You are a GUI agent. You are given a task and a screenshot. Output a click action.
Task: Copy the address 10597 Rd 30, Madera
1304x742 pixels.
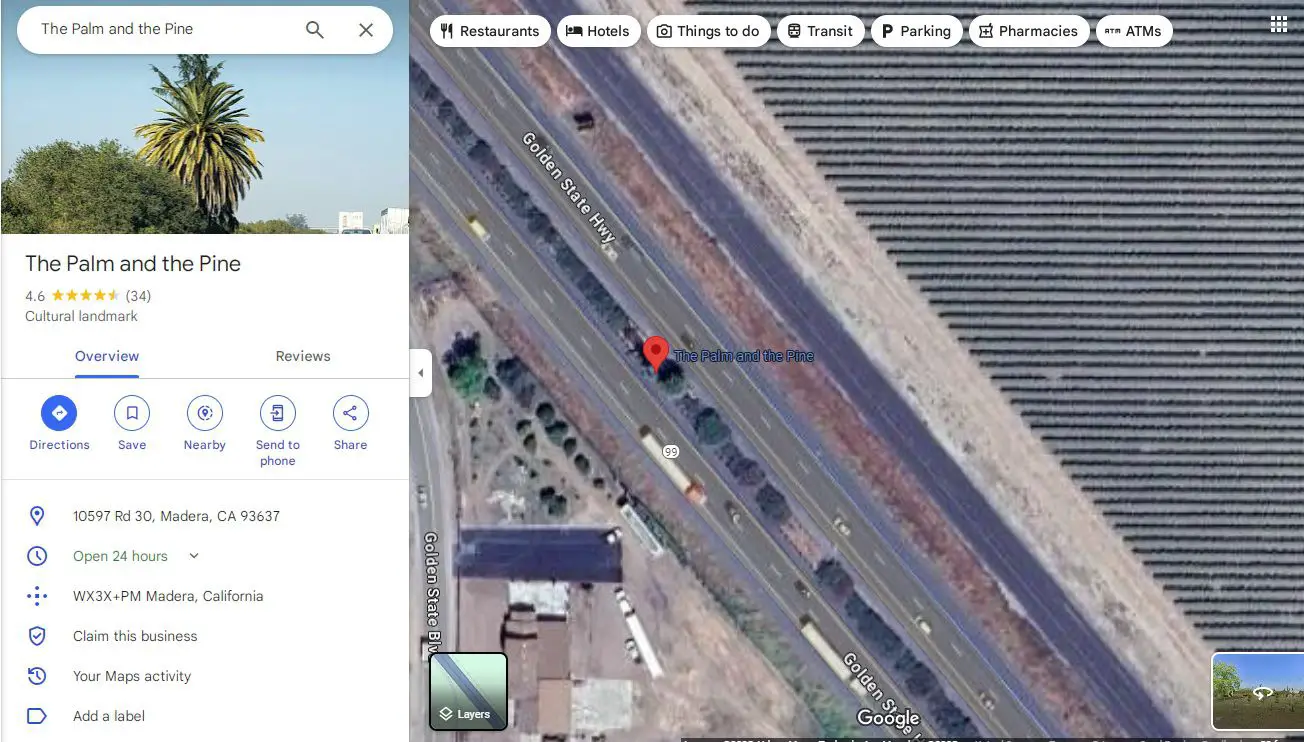[x=176, y=516]
